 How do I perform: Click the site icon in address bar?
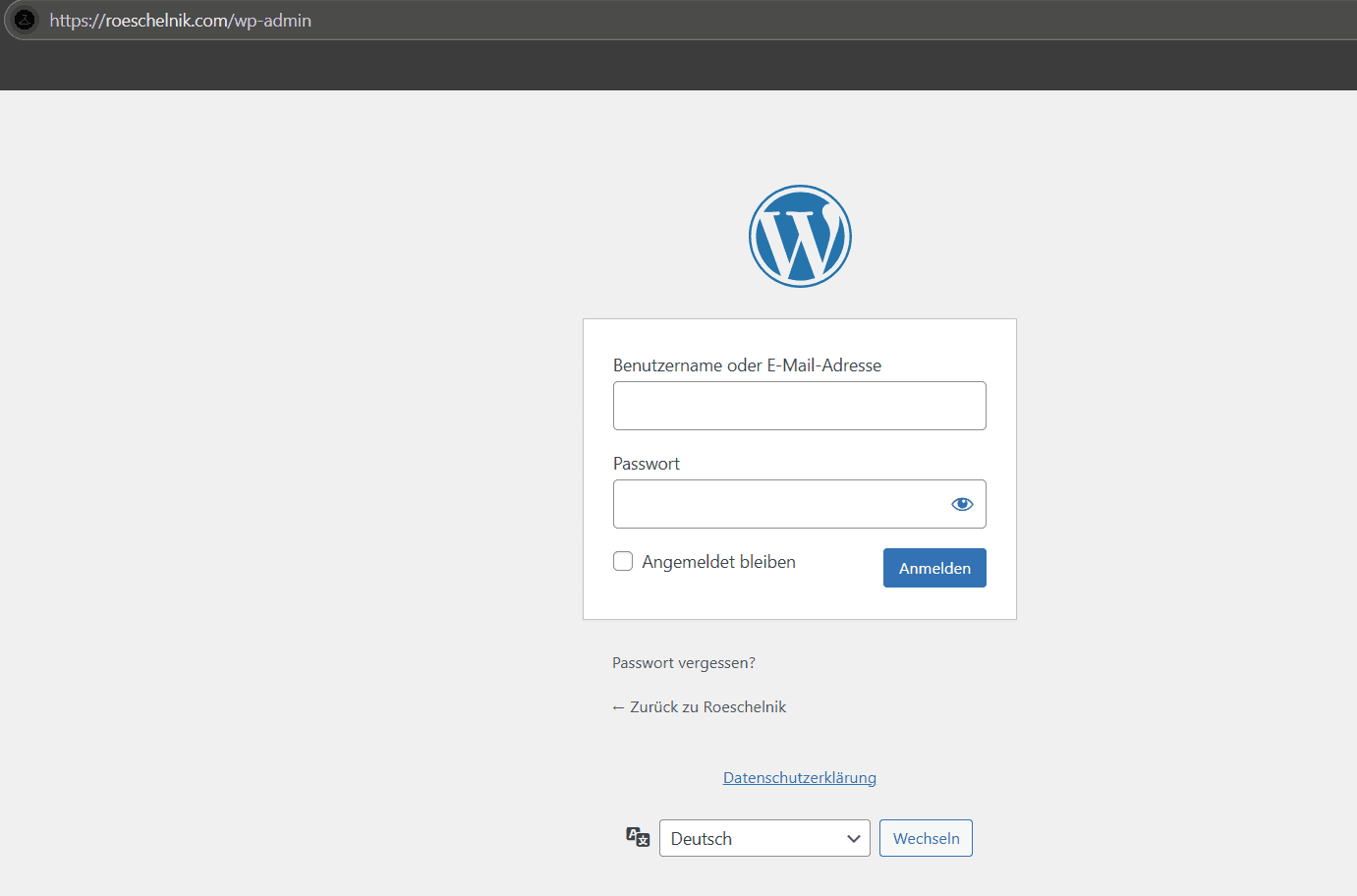click(25, 20)
